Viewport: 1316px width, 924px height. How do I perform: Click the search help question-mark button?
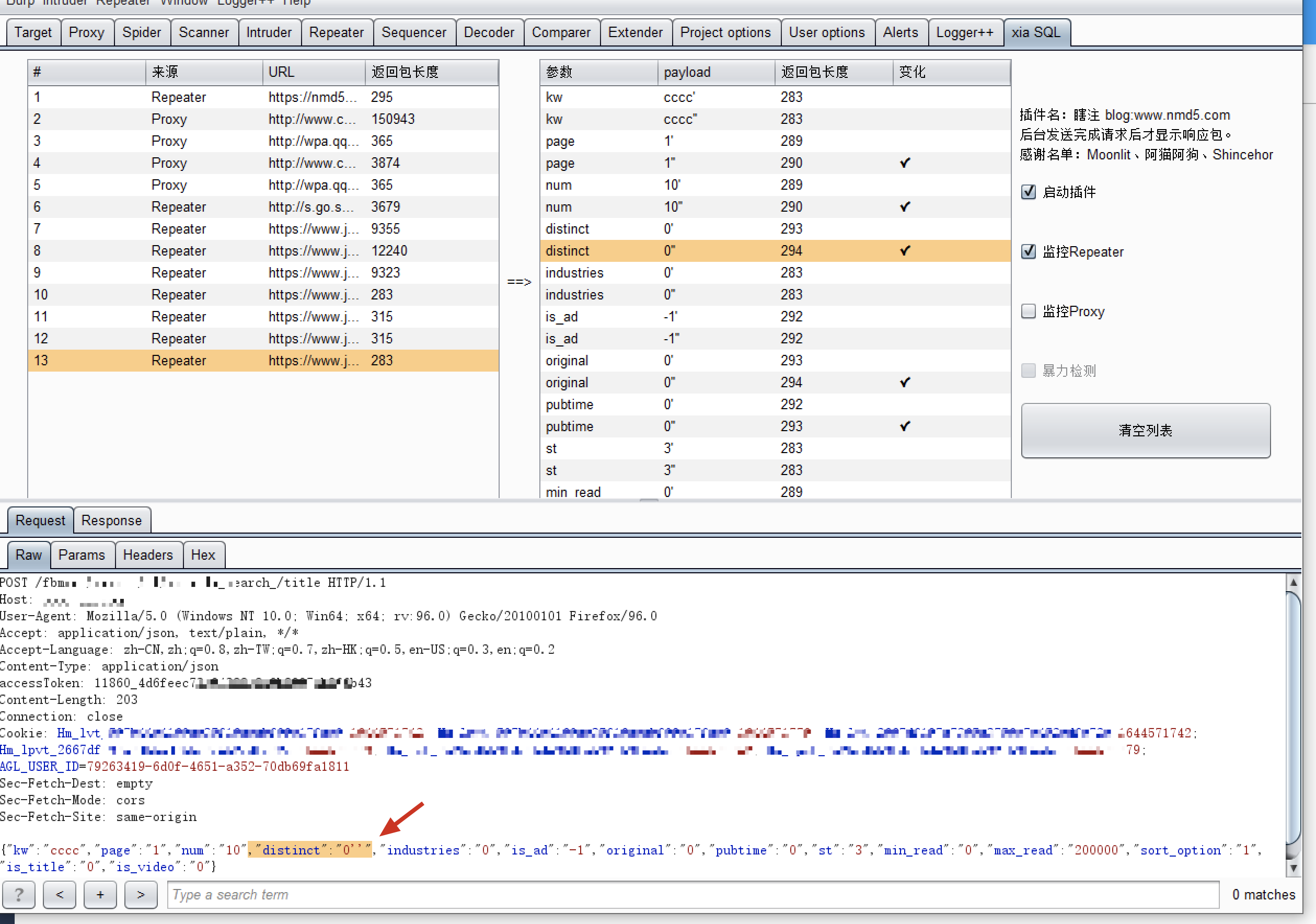coord(19,895)
